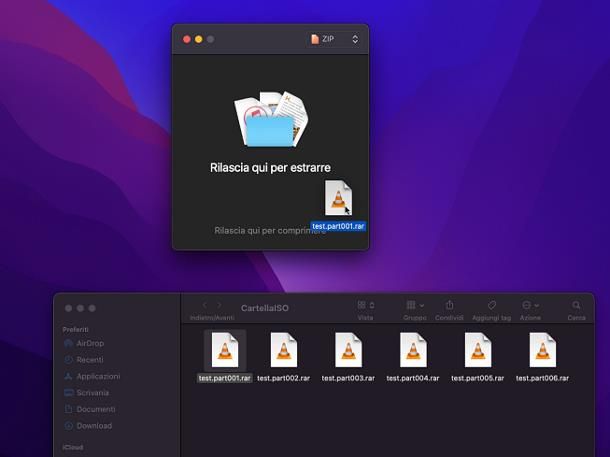The width and height of the screenshot is (610, 457).
Task: Click the test.part003.rar filename label
Action: click(348, 378)
